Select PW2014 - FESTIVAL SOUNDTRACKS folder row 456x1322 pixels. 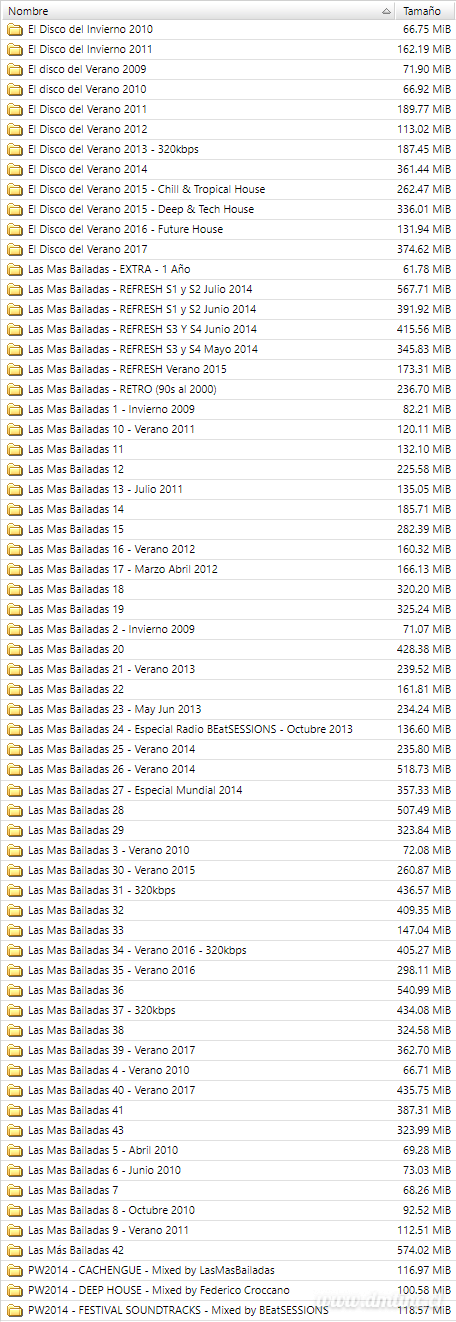click(x=228, y=1310)
